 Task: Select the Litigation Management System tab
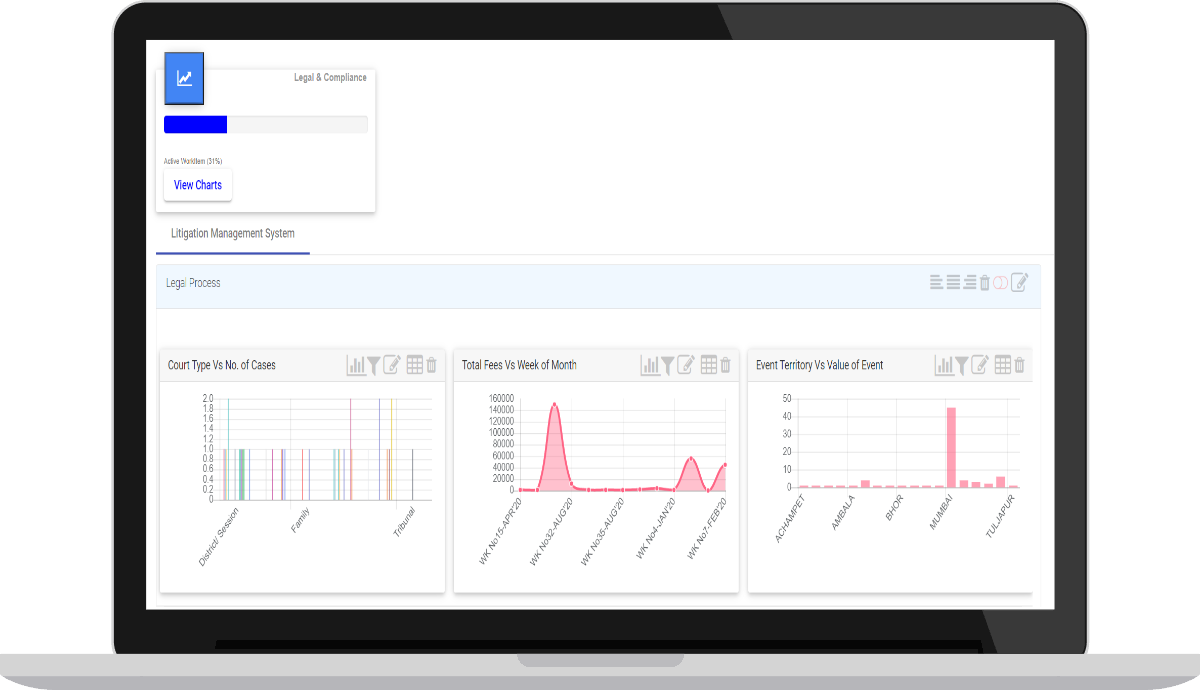pos(233,234)
